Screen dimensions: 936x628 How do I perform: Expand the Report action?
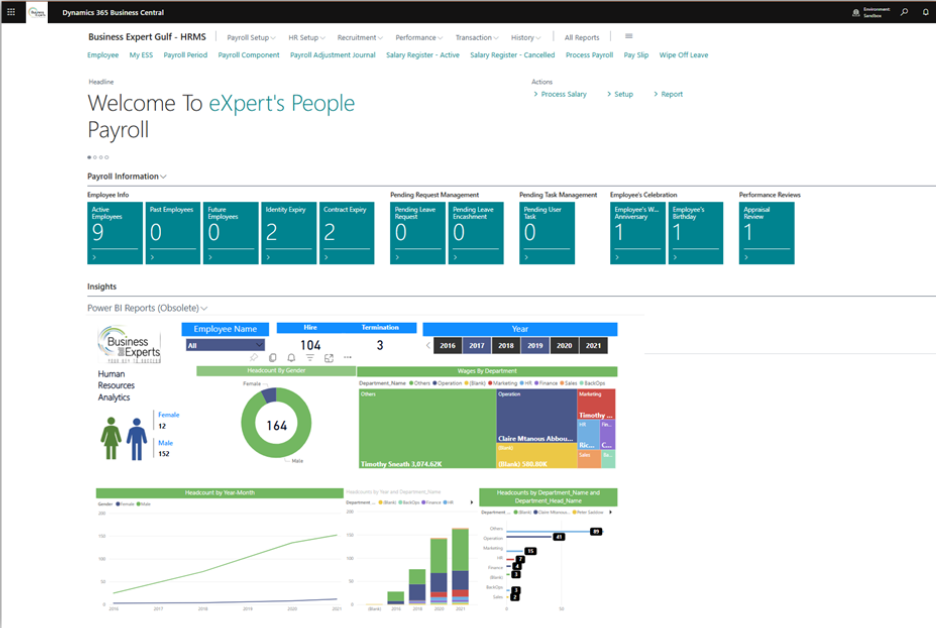[668, 94]
